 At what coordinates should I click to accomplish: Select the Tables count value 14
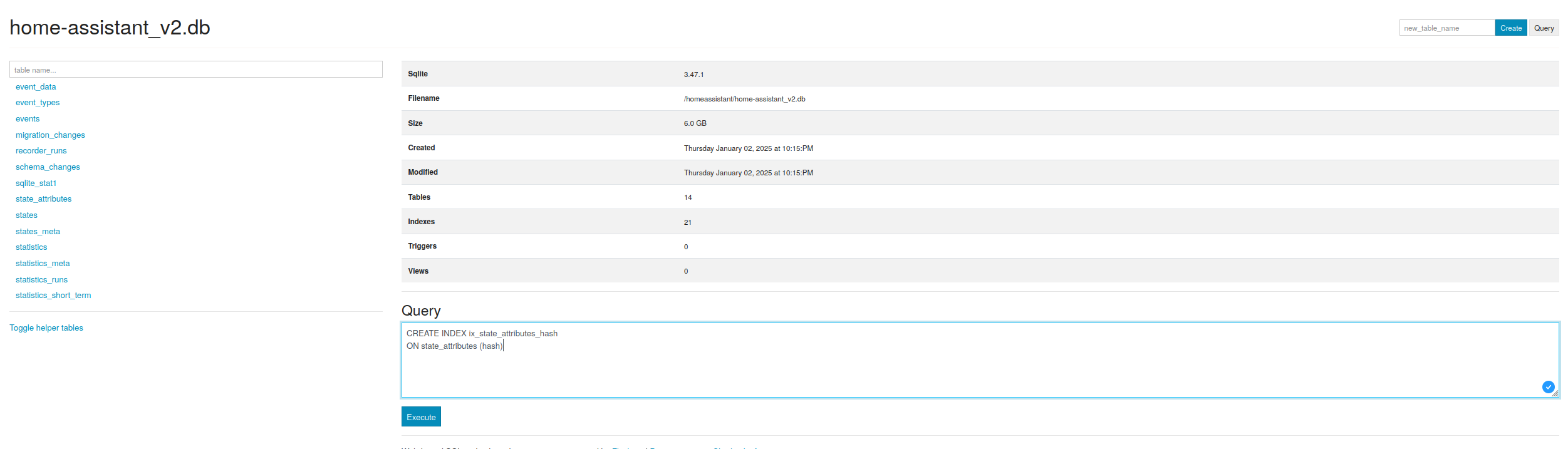(688, 197)
